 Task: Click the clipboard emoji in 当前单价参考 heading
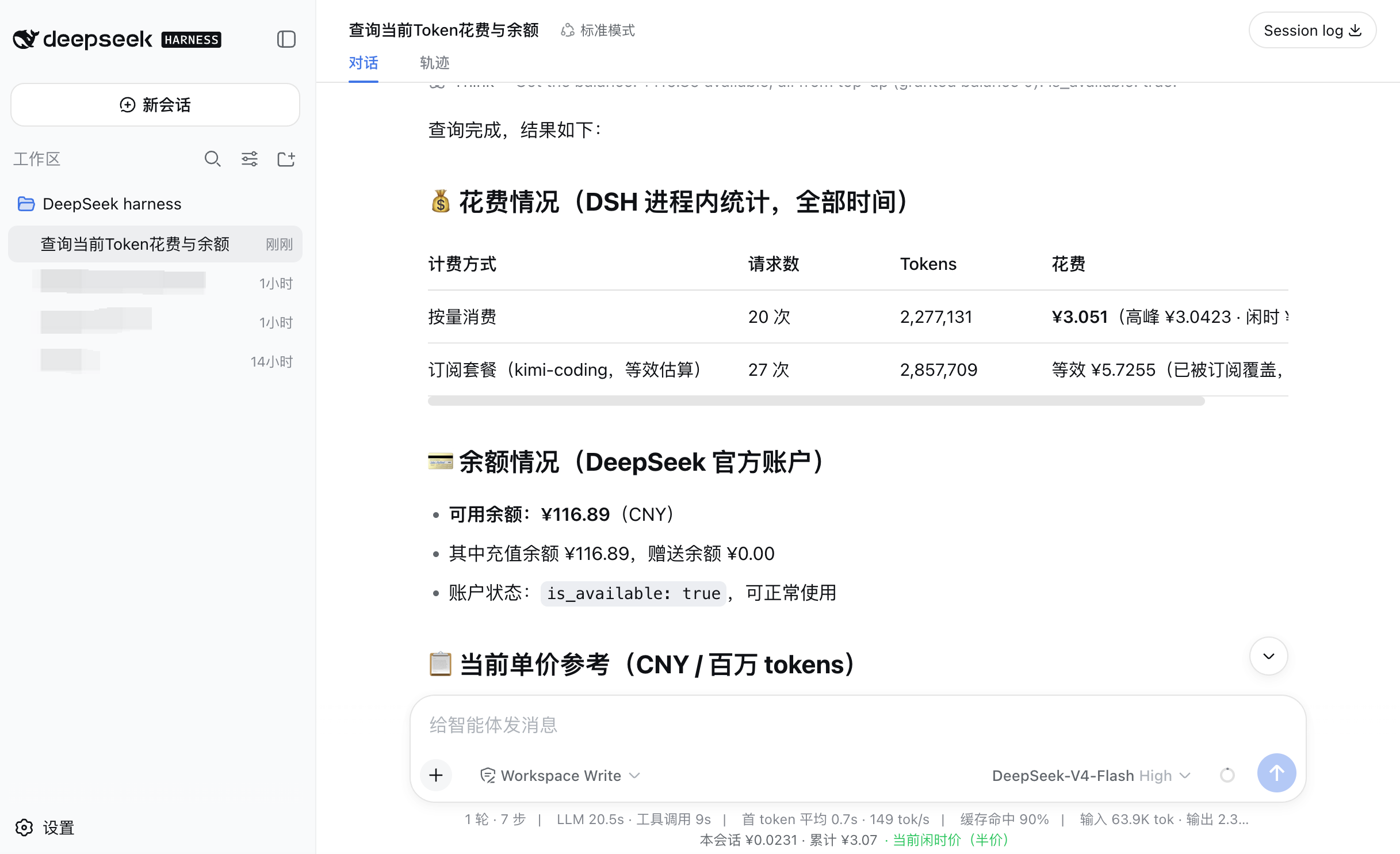(441, 664)
